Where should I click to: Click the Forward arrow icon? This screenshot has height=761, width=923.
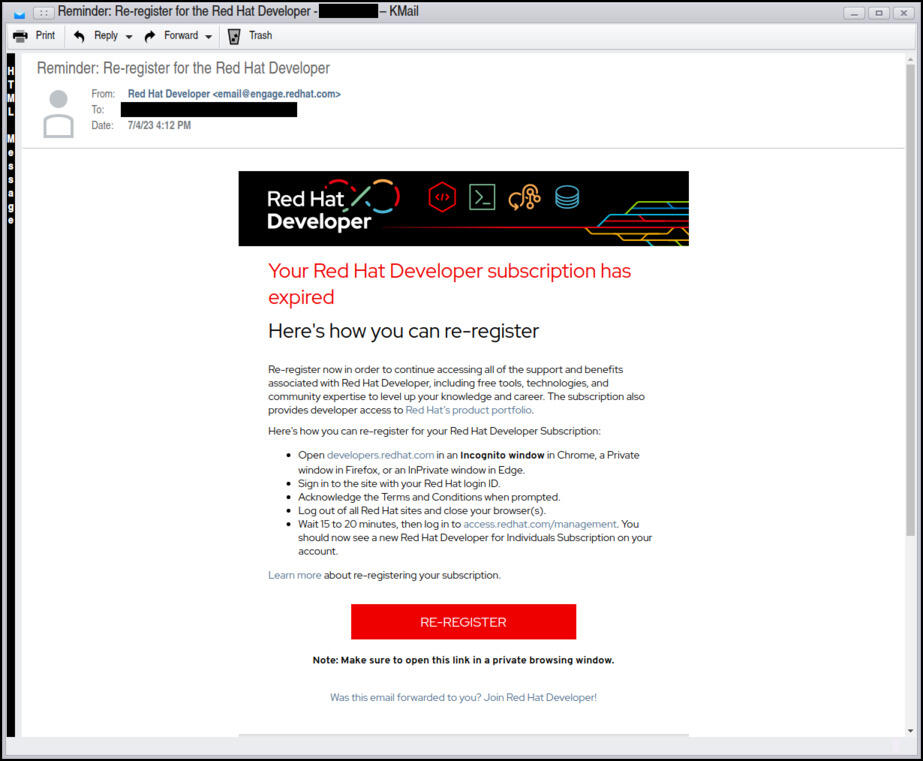pos(150,36)
